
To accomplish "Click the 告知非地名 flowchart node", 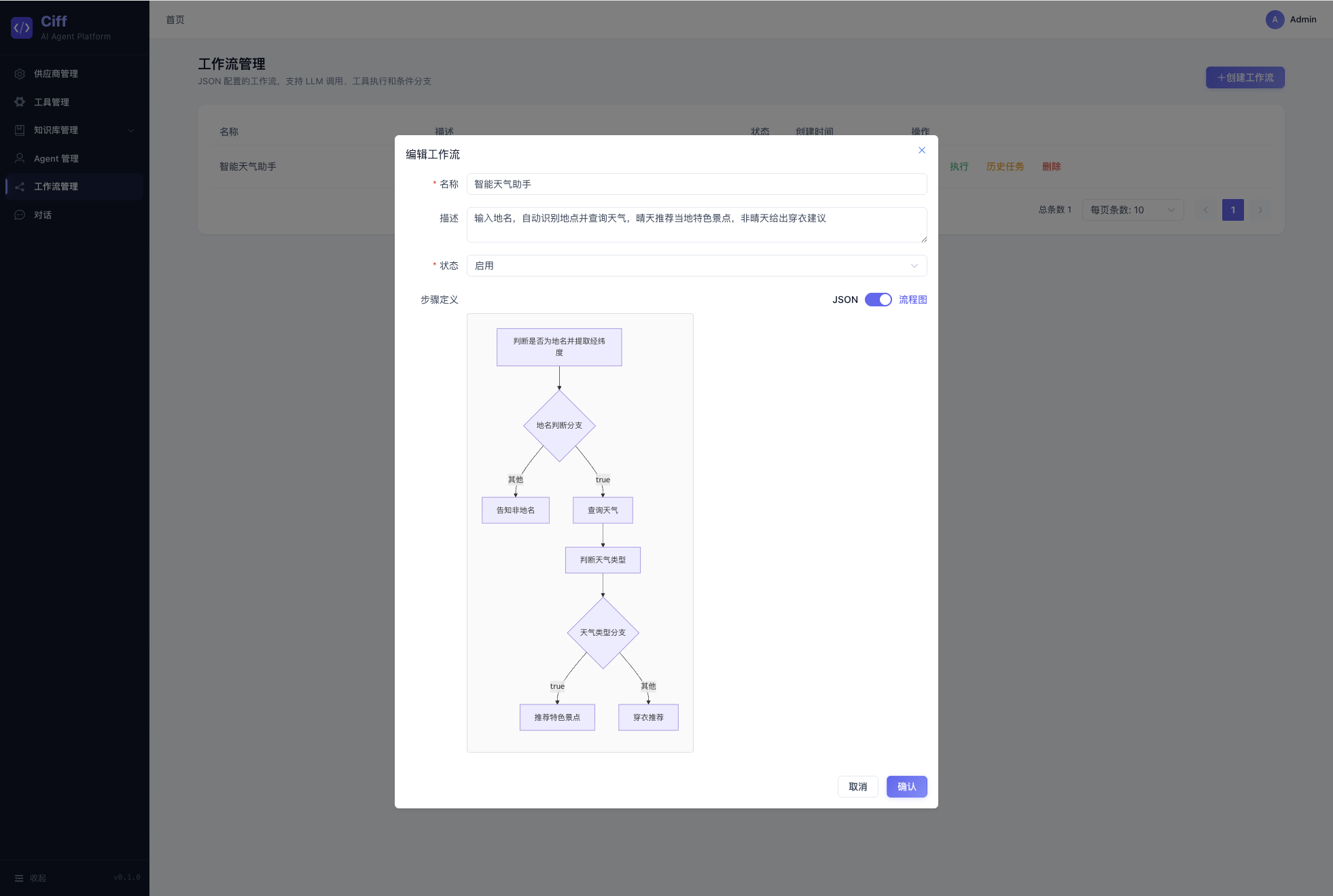I will pos(516,510).
